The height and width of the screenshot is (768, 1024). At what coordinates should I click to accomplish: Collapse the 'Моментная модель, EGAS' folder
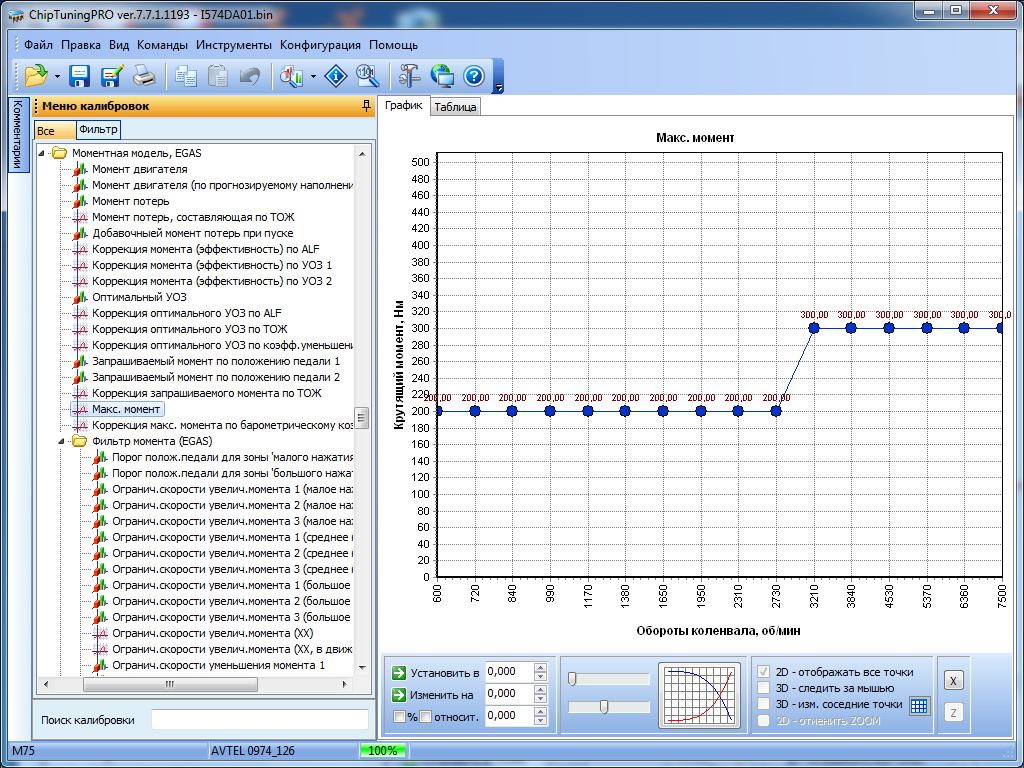[x=43, y=153]
